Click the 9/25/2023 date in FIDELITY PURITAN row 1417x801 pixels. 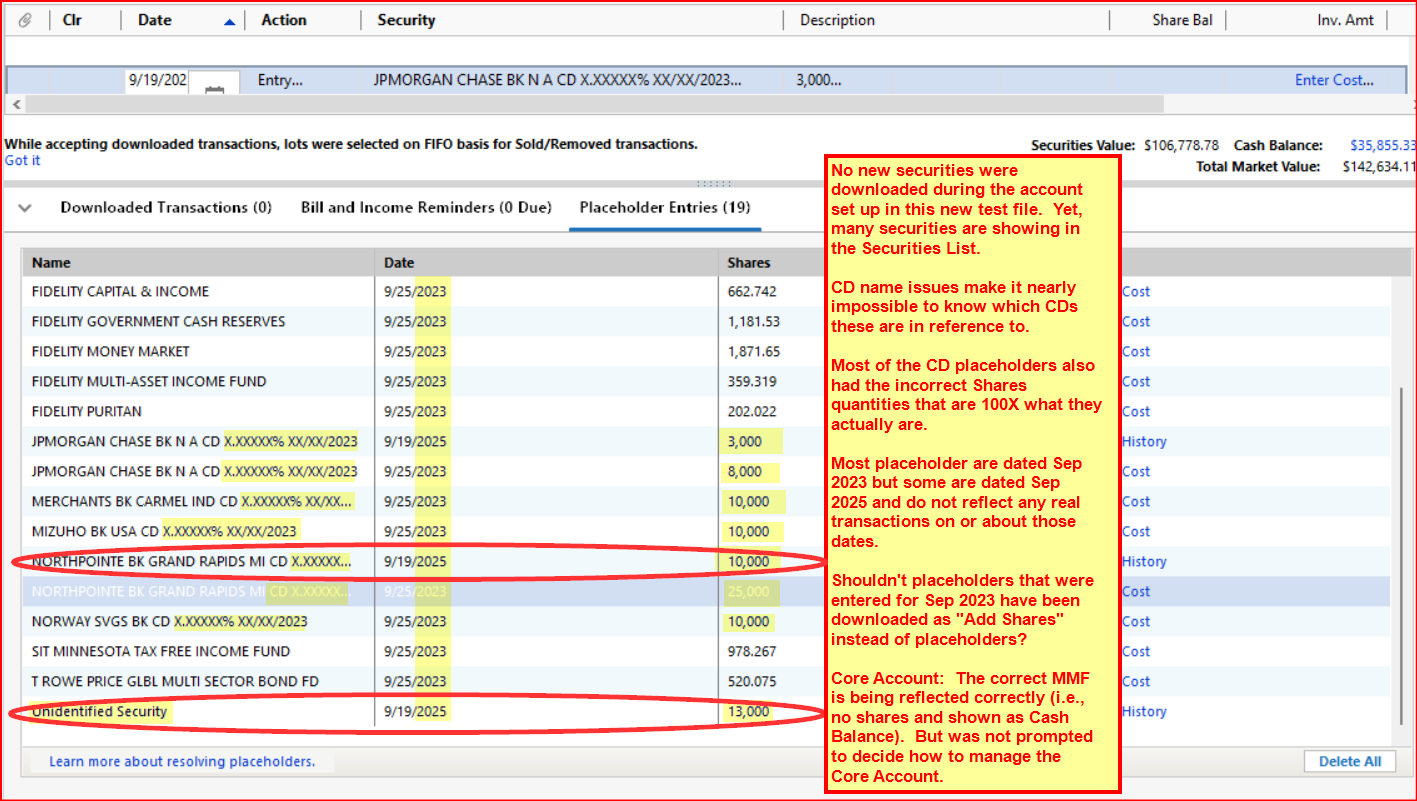click(x=415, y=412)
